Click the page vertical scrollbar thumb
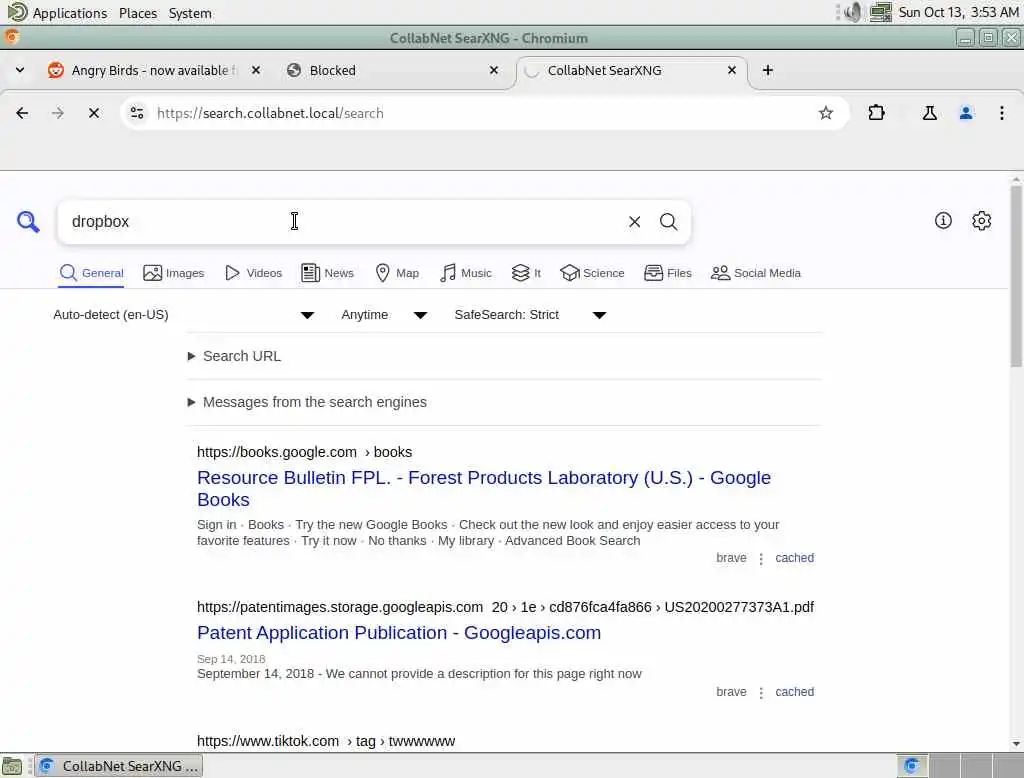Viewport: 1024px width, 778px height. 1016,276
